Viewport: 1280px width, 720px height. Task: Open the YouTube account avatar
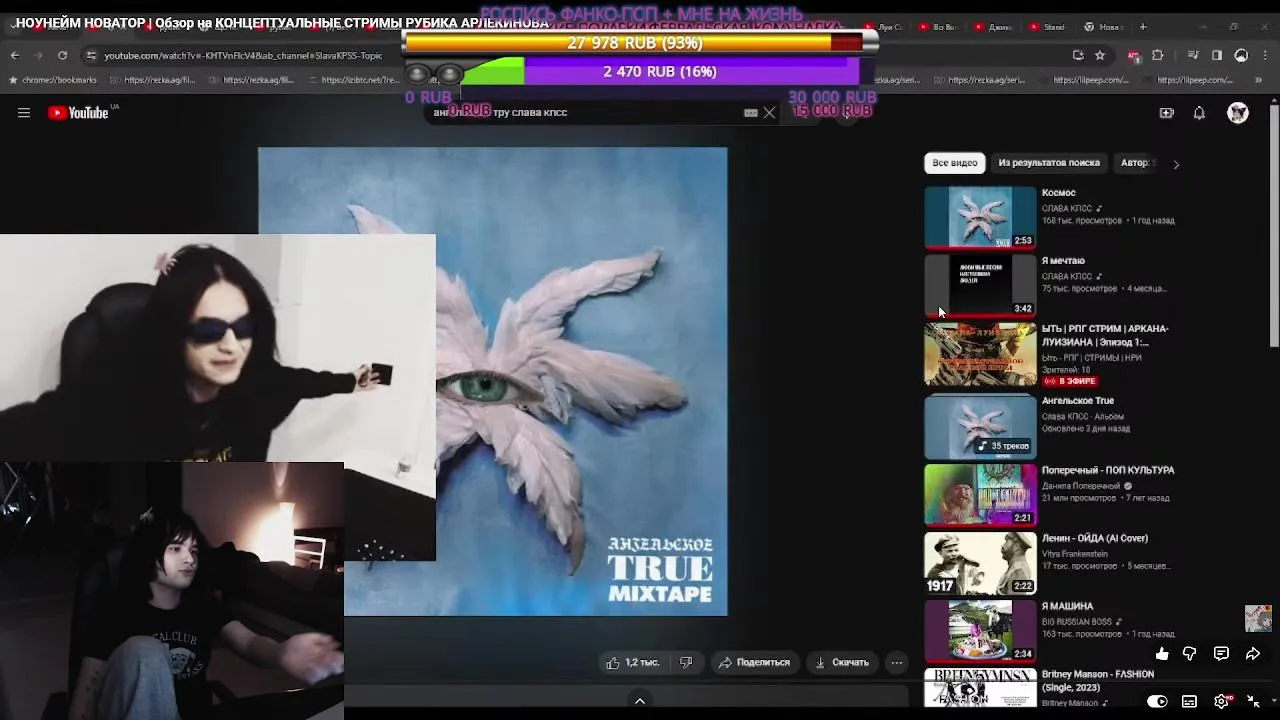coord(1238,113)
